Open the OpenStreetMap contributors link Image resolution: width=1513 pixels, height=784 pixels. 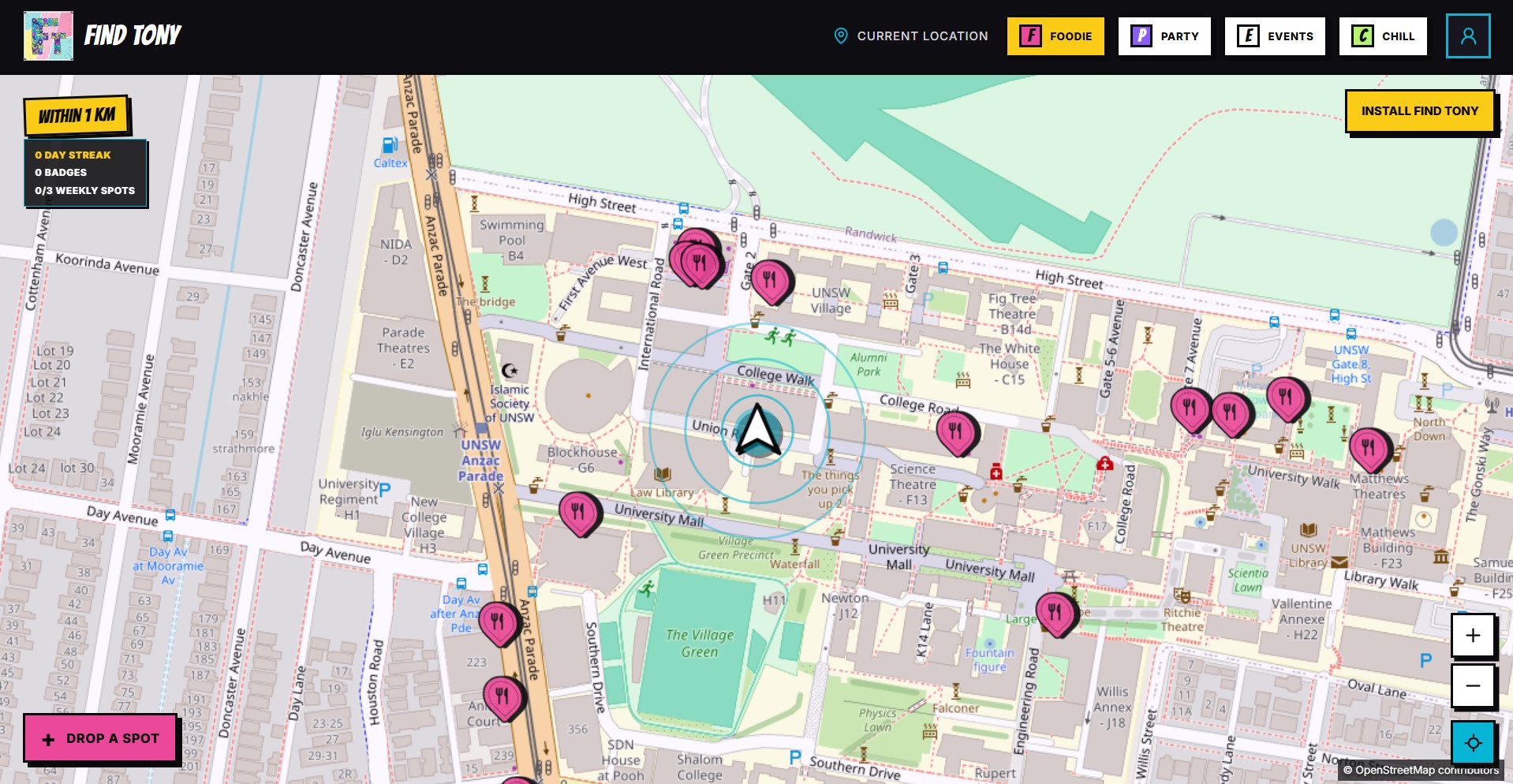pyautogui.click(x=1420, y=770)
